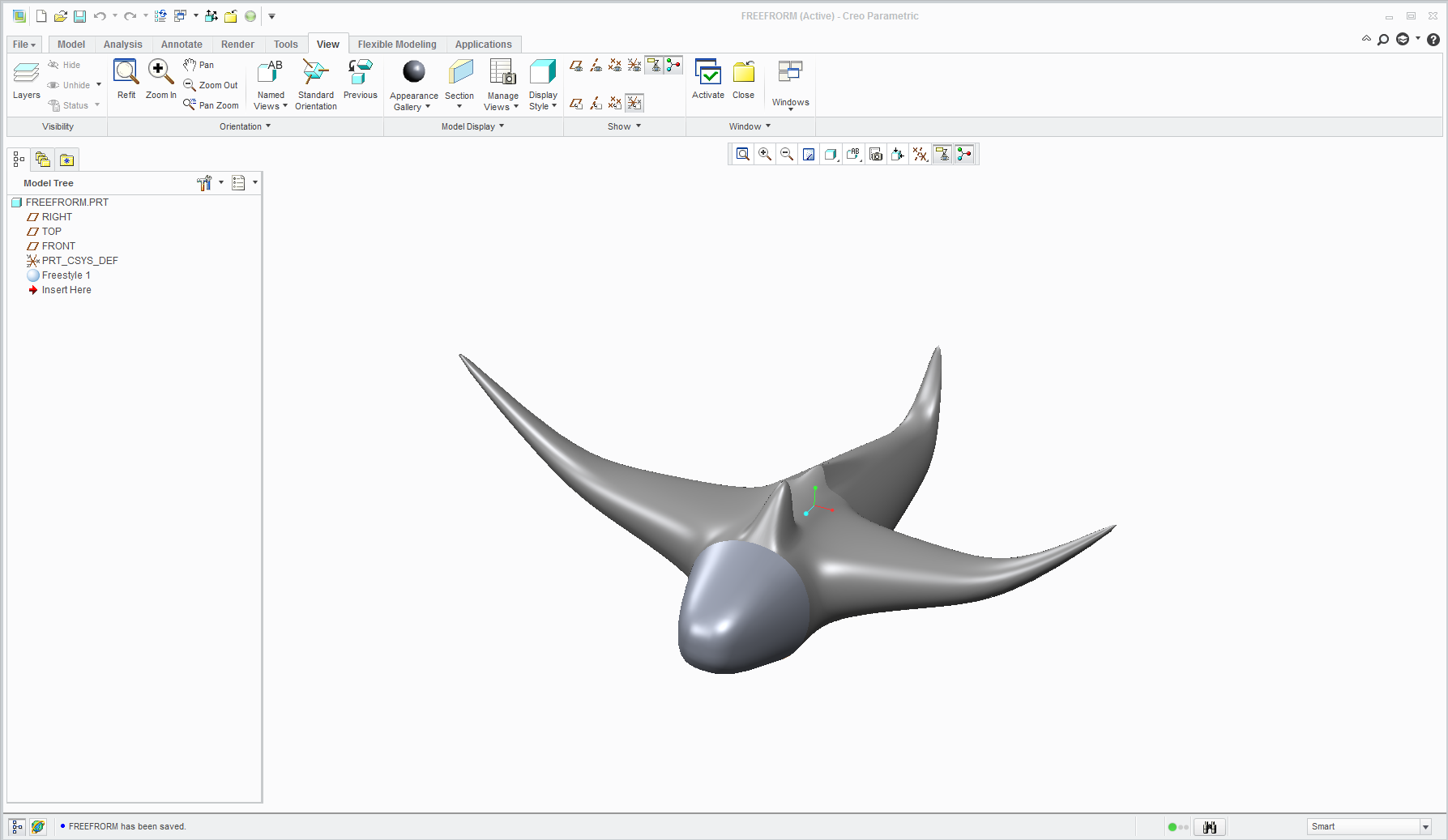1448x840 pixels.
Task: Switch to the Model tab
Action: tap(71, 45)
